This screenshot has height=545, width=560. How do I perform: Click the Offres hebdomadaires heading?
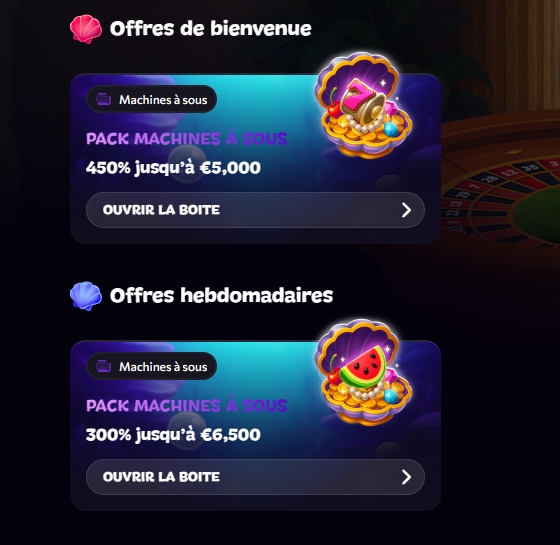coord(221,296)
